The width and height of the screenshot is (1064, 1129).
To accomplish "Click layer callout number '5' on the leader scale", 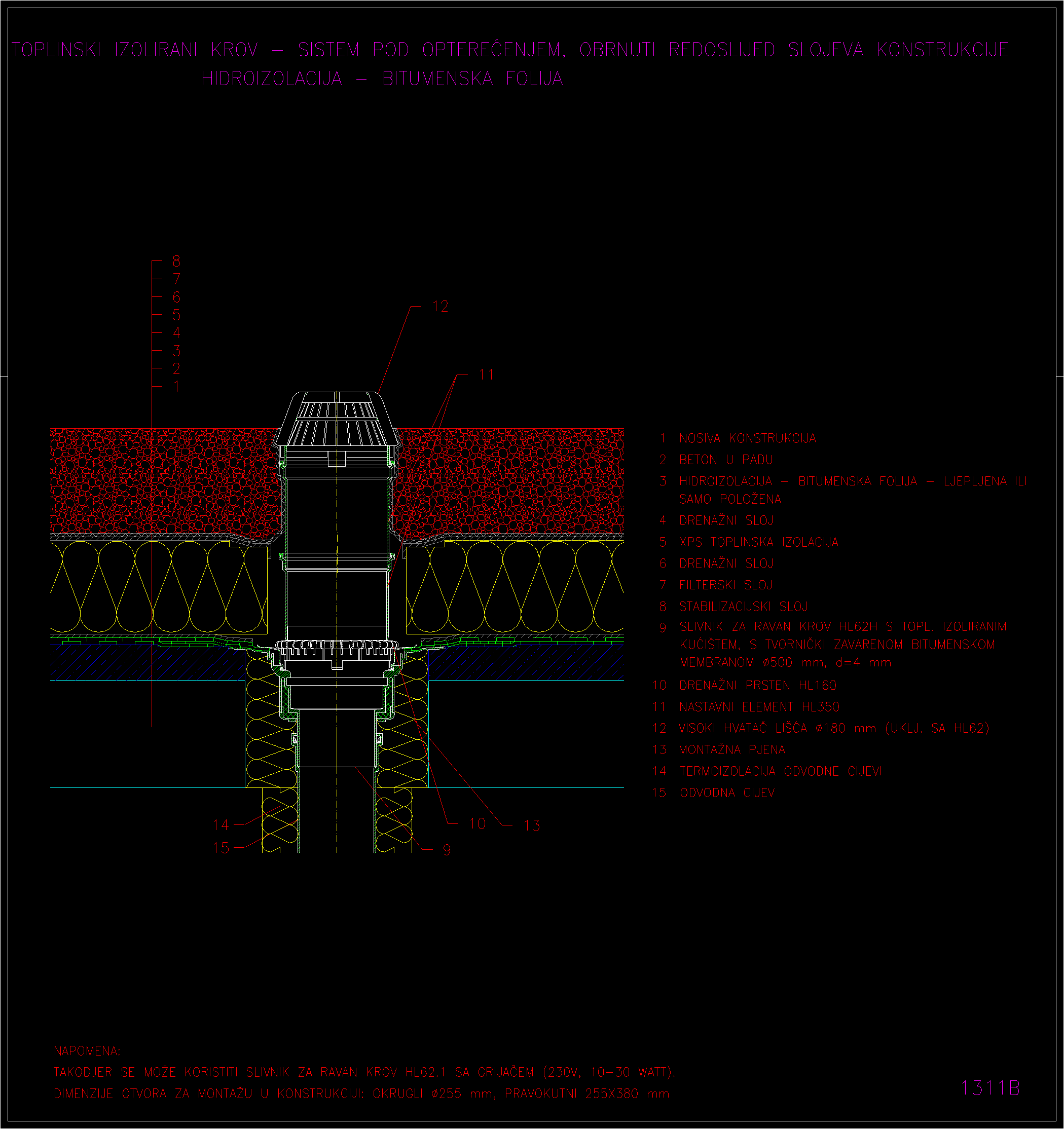I will (177, 315).
